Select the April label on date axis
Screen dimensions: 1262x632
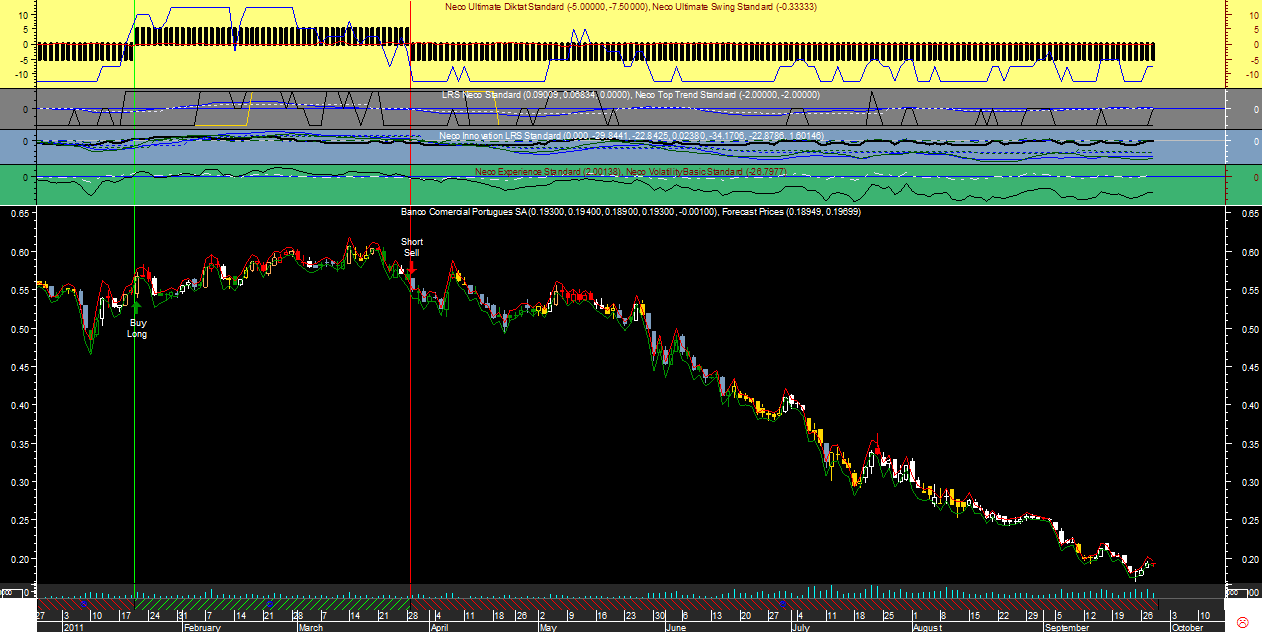coord(439,627)
